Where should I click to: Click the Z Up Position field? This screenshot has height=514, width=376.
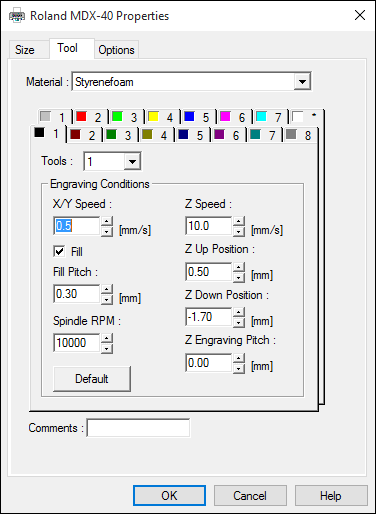[209, 272]
